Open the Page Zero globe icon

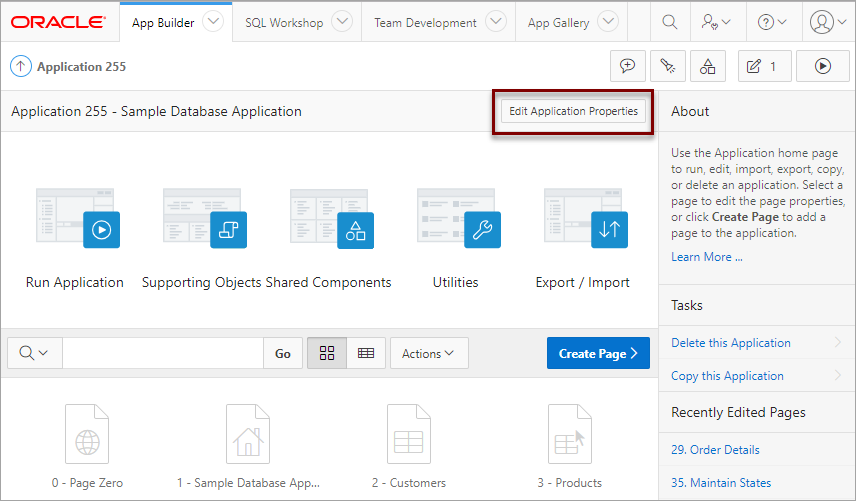pyautogui.click(x=87, y=434)
